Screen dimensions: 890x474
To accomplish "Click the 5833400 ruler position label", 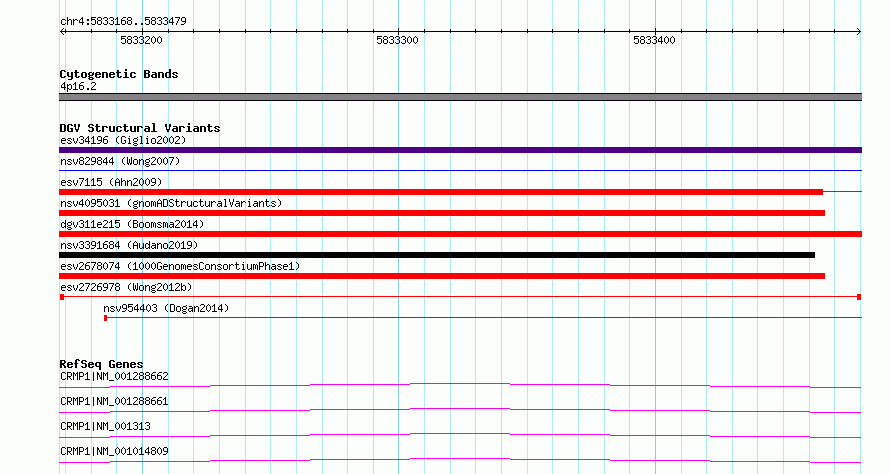I will coord(654,40).
